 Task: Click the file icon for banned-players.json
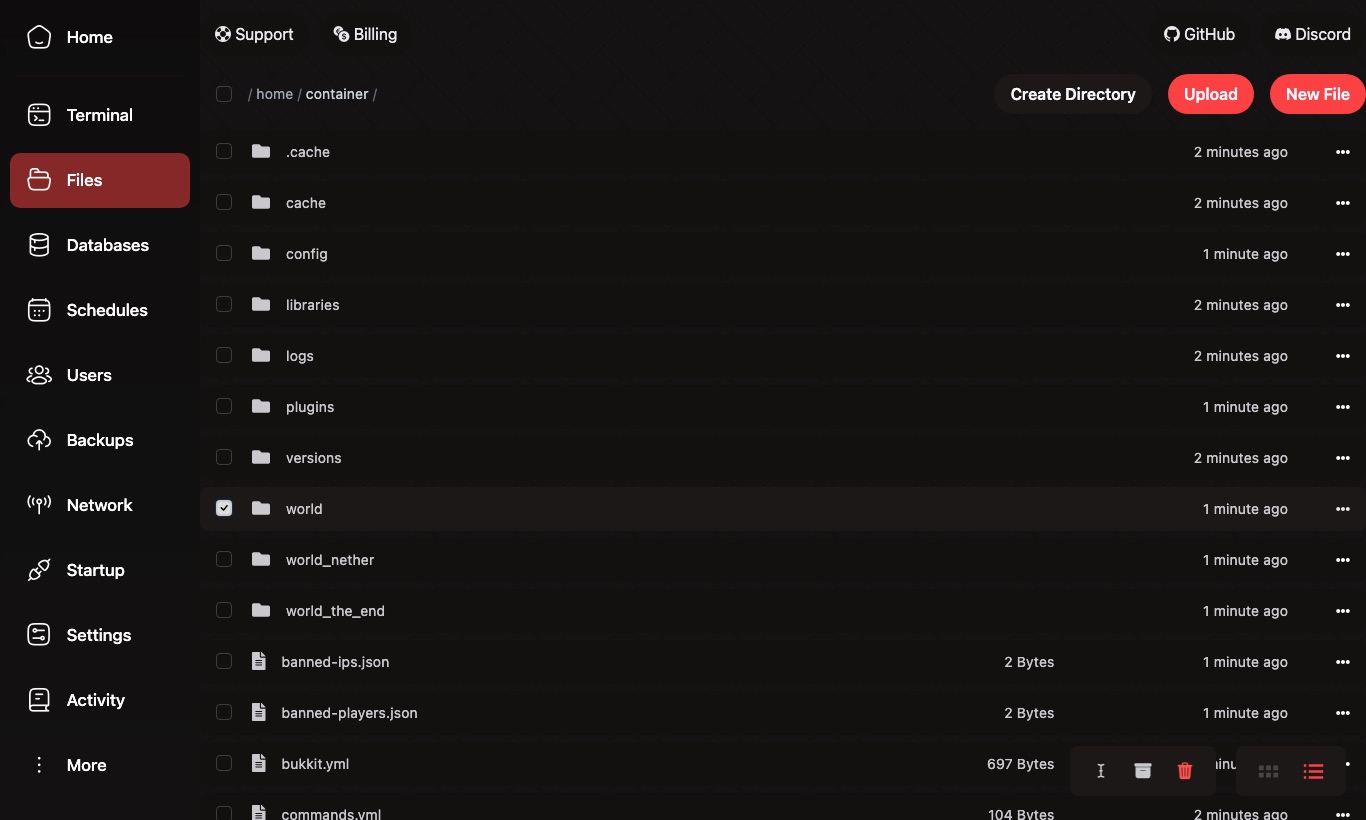click(x=259, y=712)
